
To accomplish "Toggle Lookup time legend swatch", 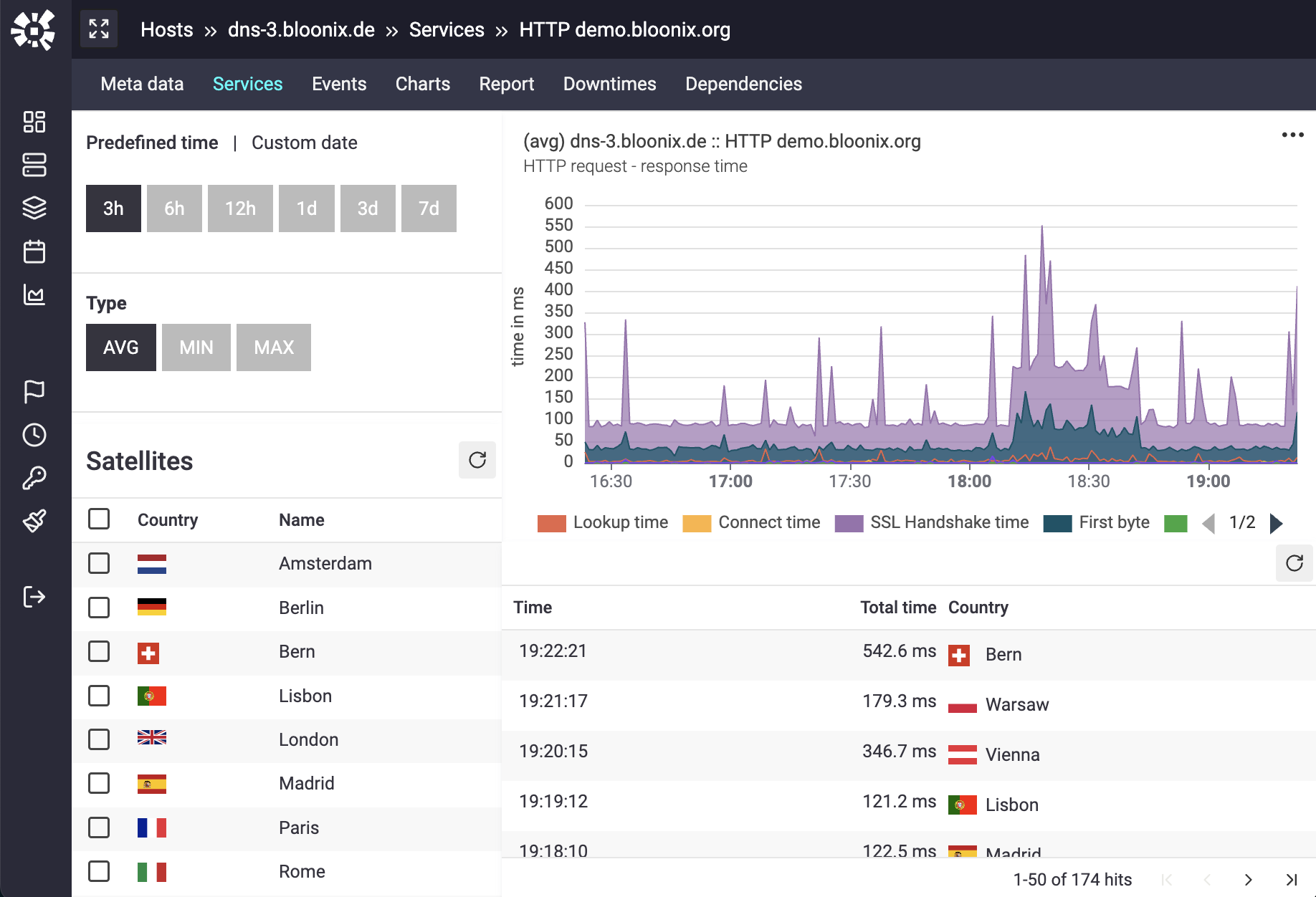I will coord(552,524).
